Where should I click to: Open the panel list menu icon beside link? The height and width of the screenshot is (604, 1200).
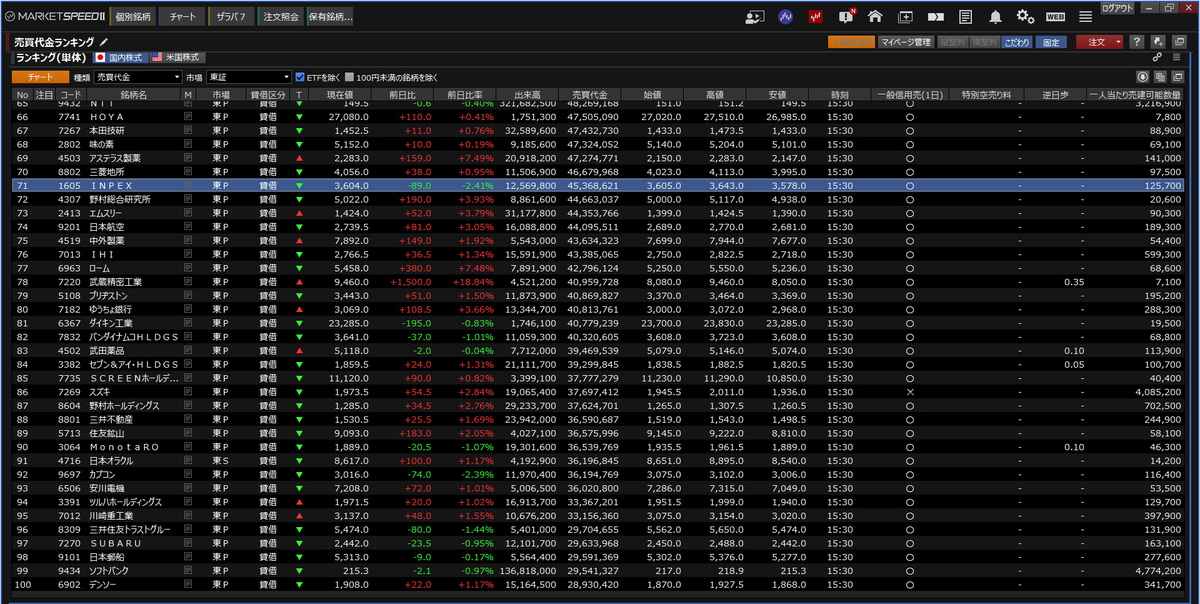(1175, 57)
